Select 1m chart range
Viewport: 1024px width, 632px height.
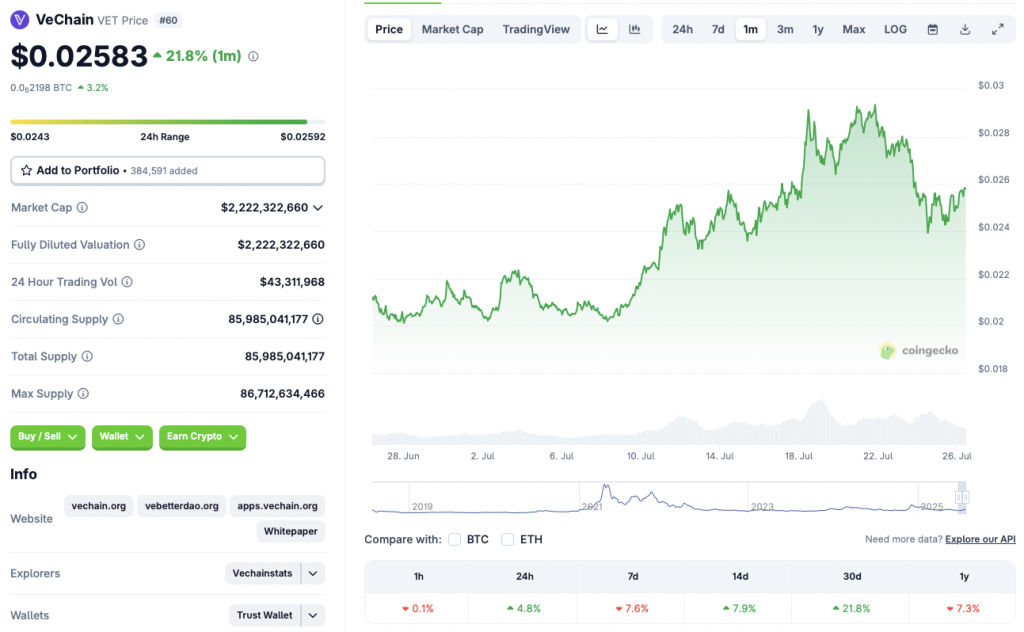tap(750, 29)
